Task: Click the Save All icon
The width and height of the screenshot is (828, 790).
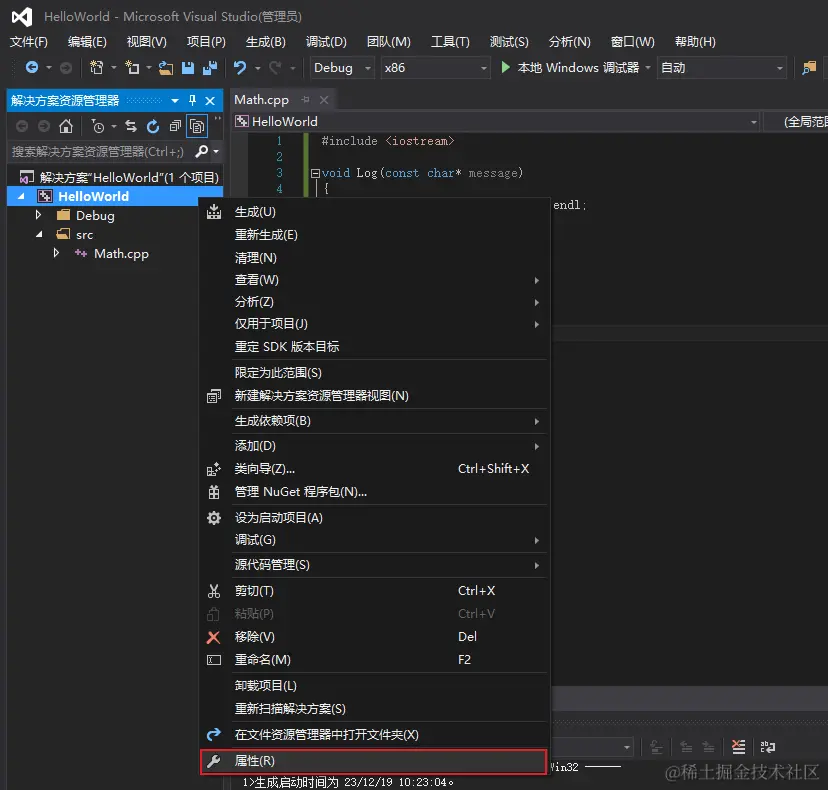Action: click(210, 68)
